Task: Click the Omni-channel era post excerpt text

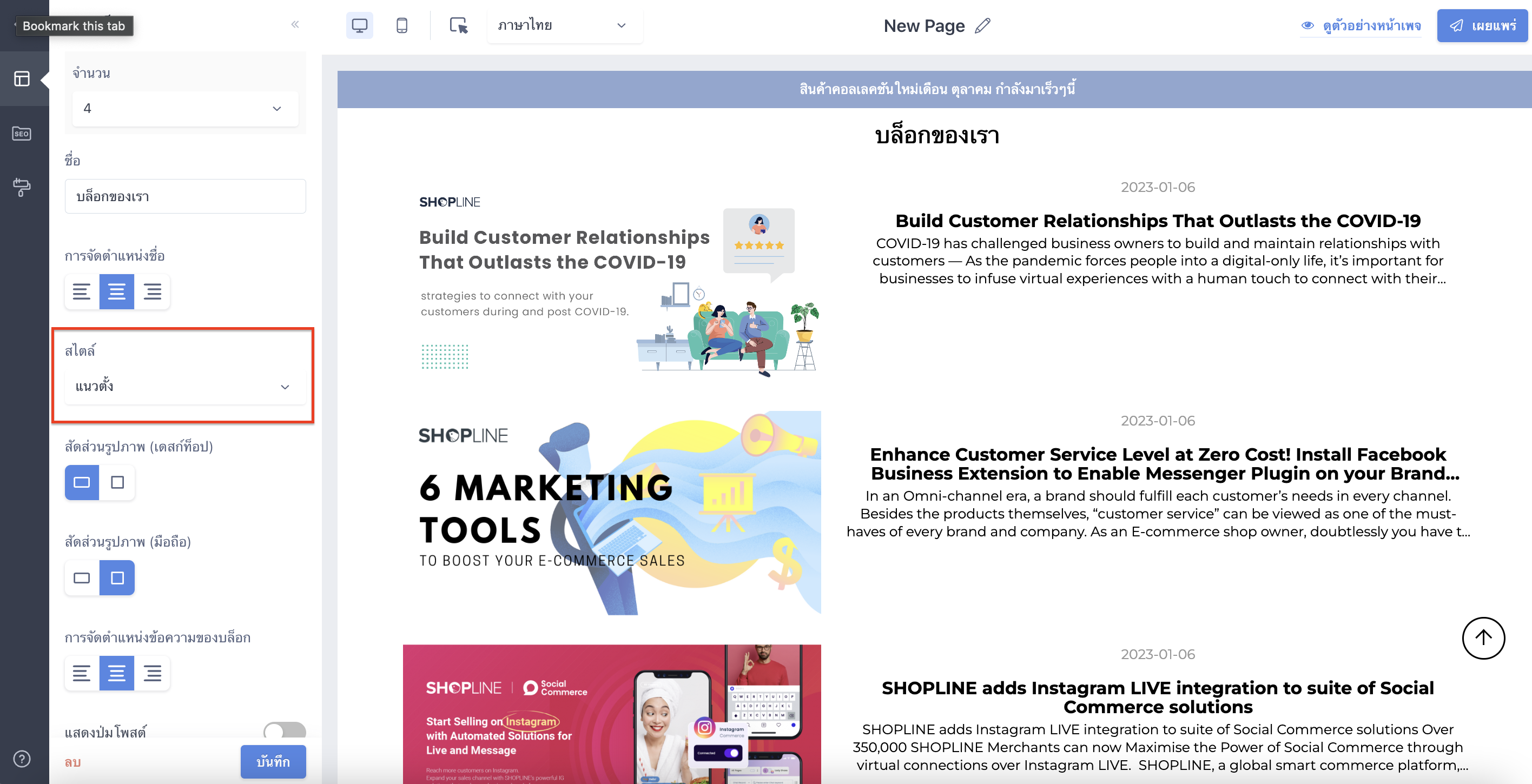Action: tap(1158, 514)
